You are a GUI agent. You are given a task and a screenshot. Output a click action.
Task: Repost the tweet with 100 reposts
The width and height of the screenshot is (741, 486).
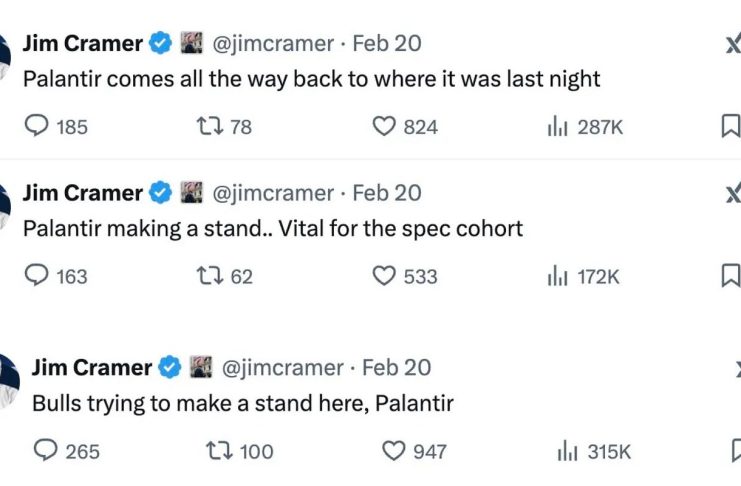(x=218, y=451)
